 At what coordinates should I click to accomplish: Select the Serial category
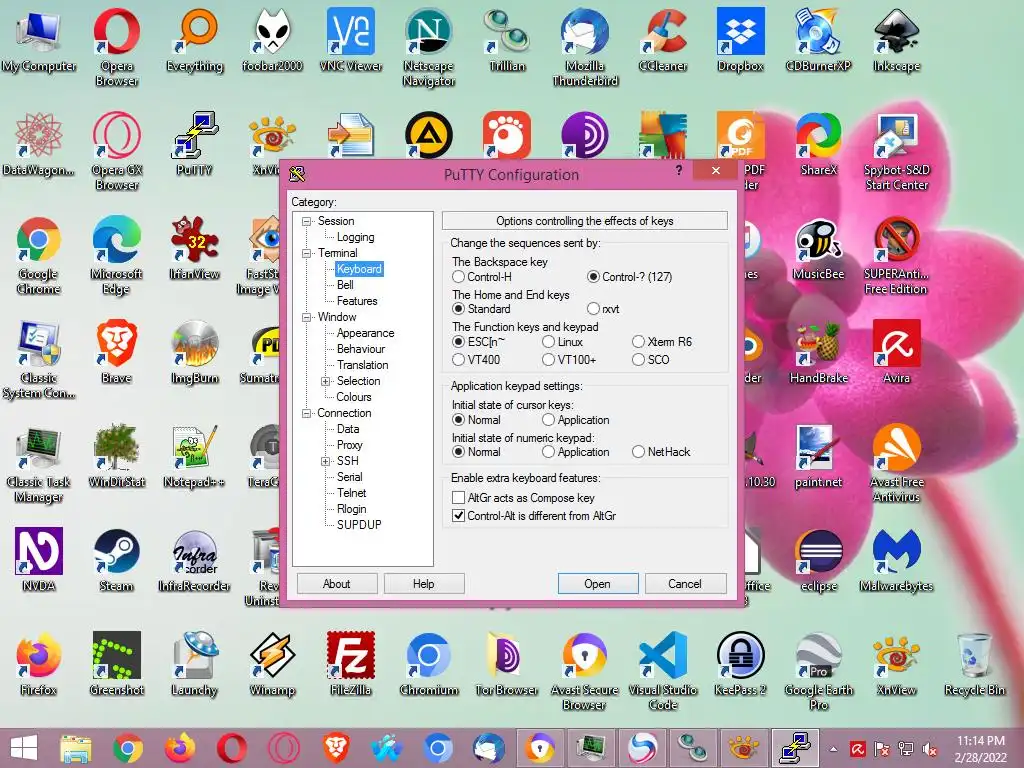349,477
